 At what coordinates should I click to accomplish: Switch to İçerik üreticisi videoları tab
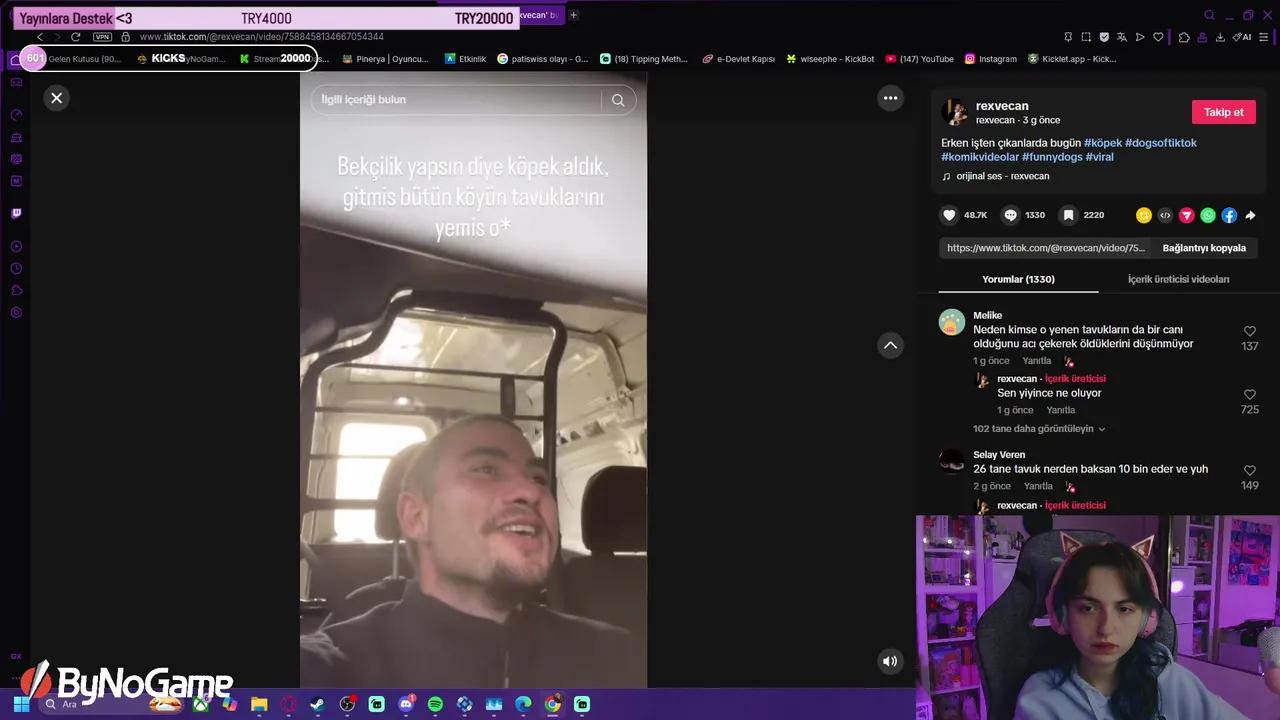point(1178,279)
